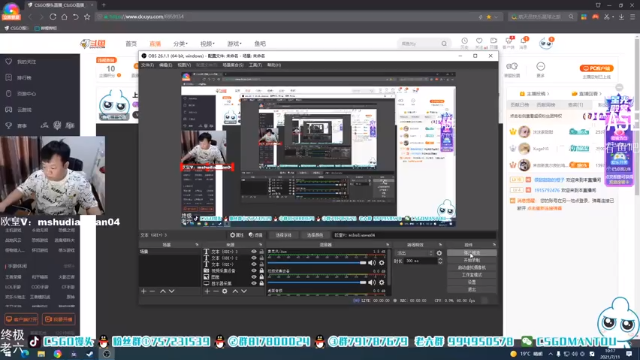Open the 视图(V) menu in OBS

click(184, 65)
